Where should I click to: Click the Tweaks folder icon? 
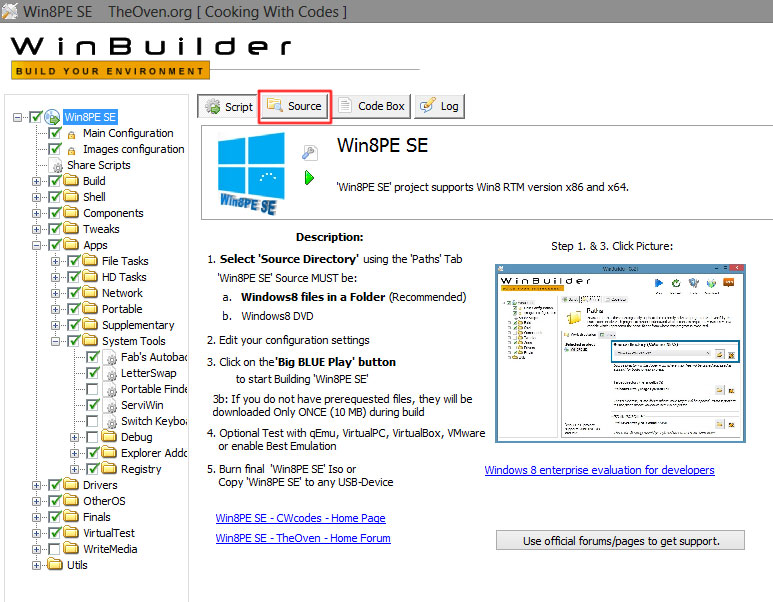[x=71, y=228]
